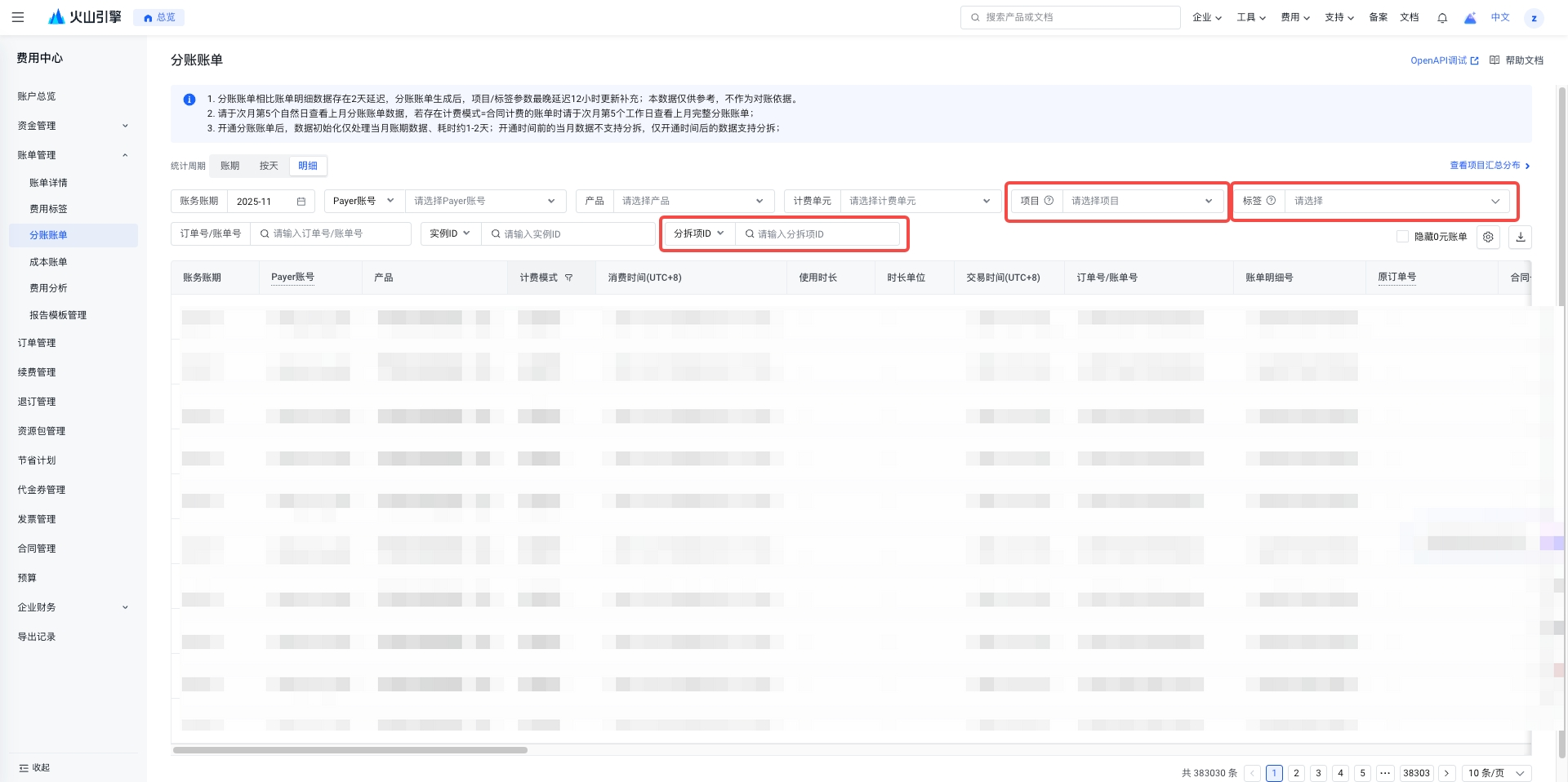1568x782 pixels.
Task: Focus the 请输入分拆项ID input
Action: tap(817, 234)
